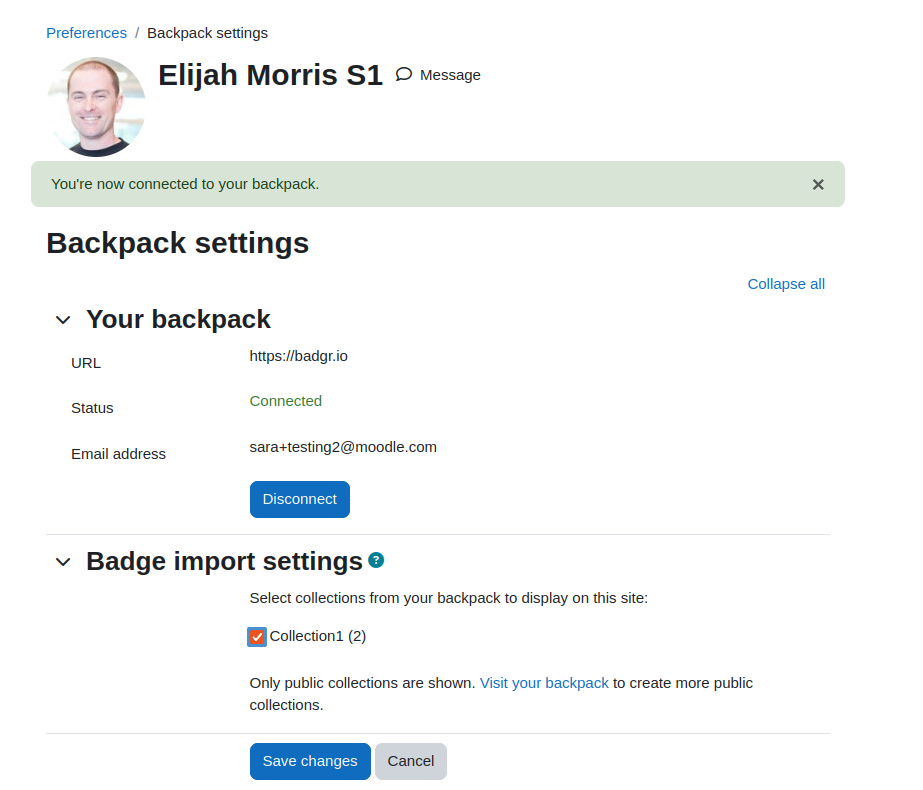Cancel the backpack settings form
Viewport: 923px width, 790px height.
point(411,761)
